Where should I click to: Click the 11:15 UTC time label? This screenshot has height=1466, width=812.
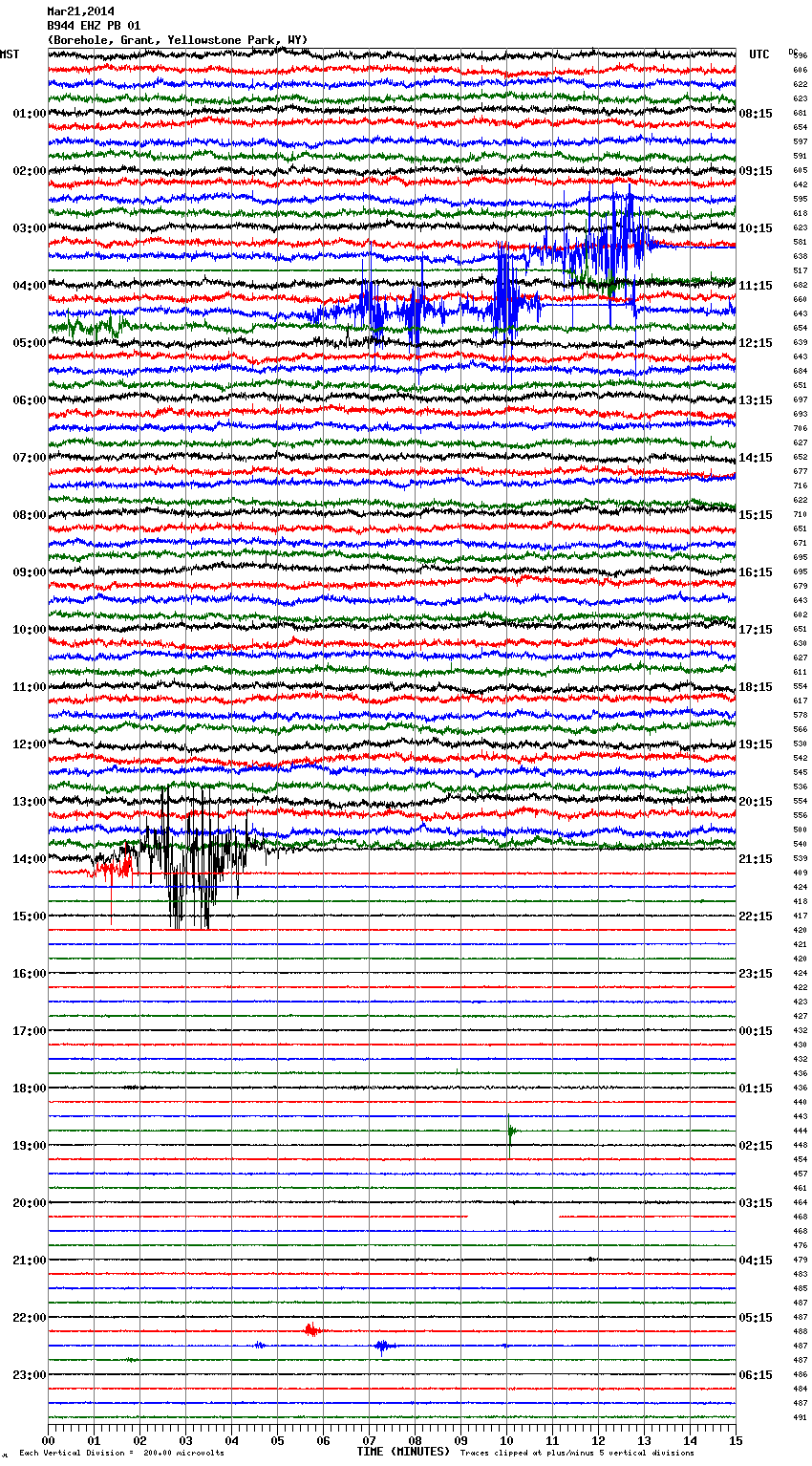(x=756, y=286)
